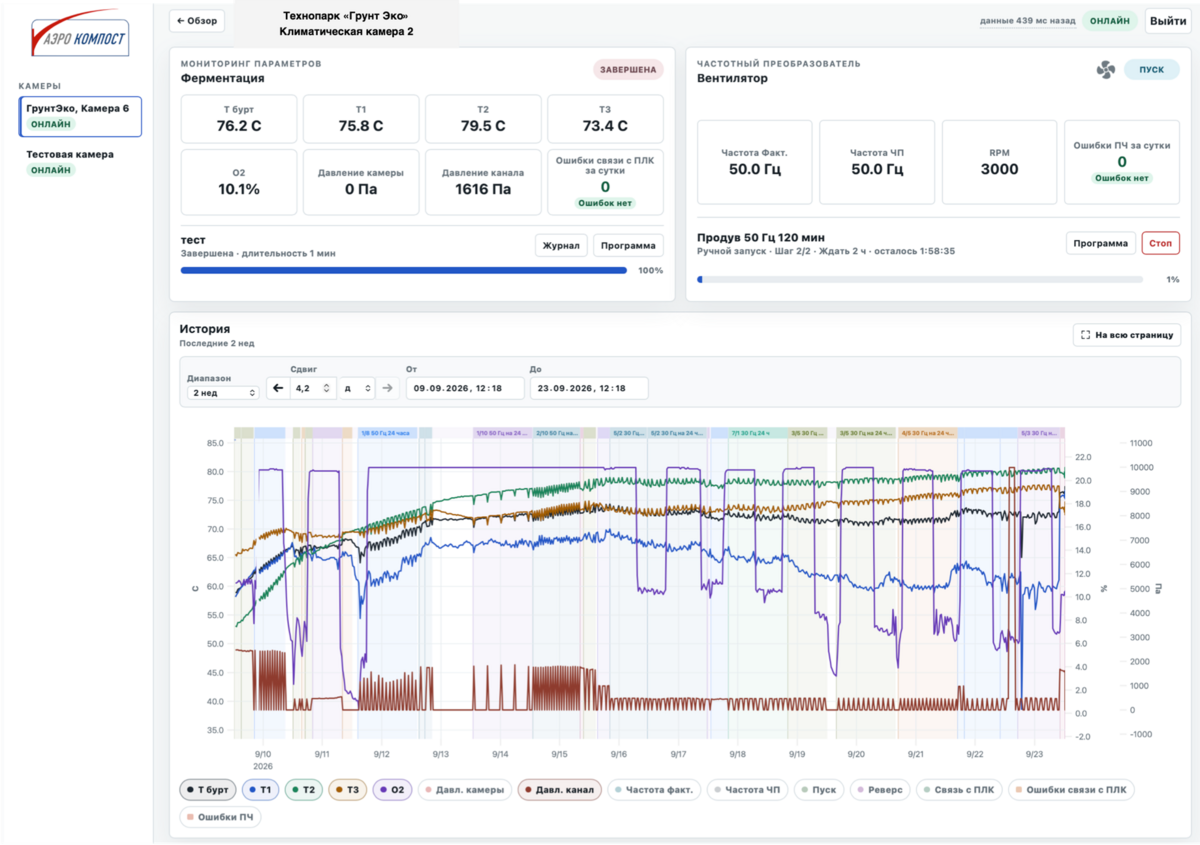Hide Давл. канал series
The width and height of the screenshot is (1200, 845).
click(560, 790)
